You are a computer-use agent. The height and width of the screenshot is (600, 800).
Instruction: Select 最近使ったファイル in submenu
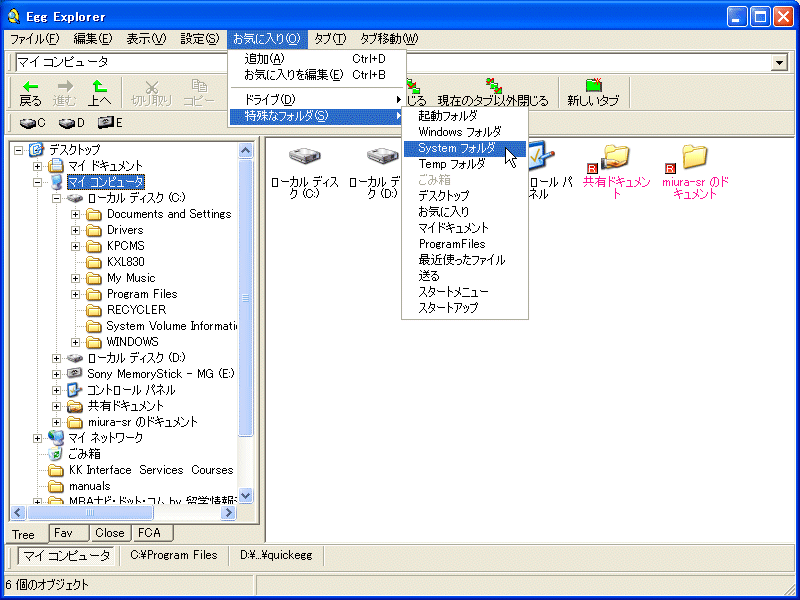tap(465, 260)
